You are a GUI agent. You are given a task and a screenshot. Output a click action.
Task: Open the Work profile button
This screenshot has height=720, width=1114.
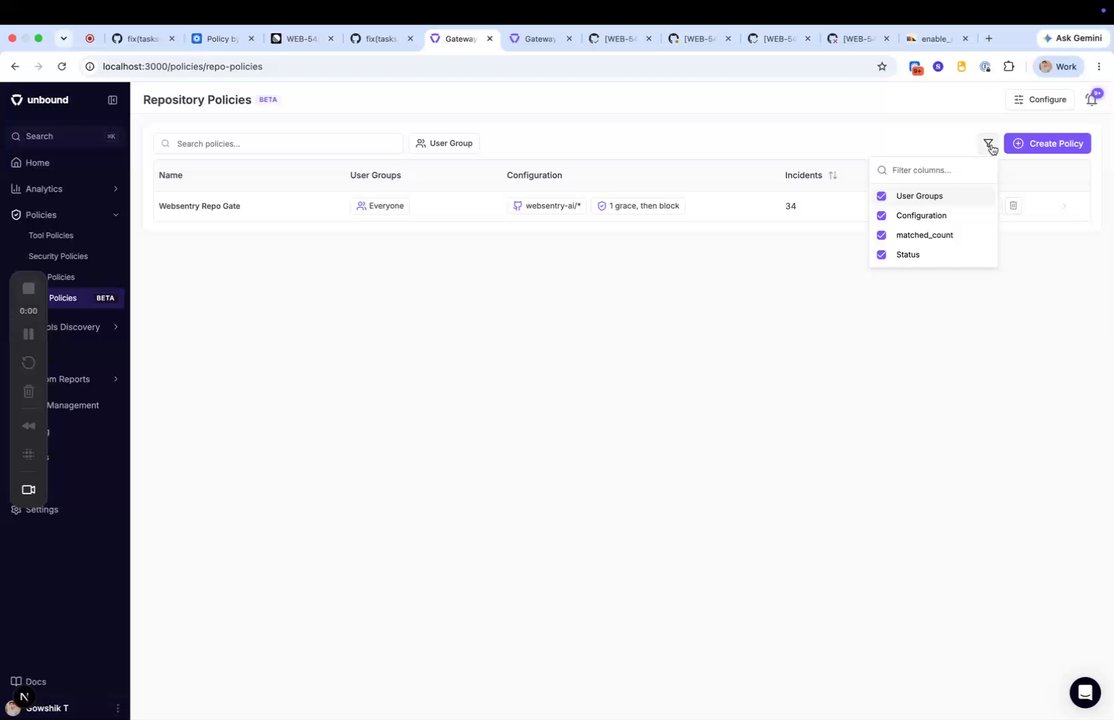click(1058, 67)
